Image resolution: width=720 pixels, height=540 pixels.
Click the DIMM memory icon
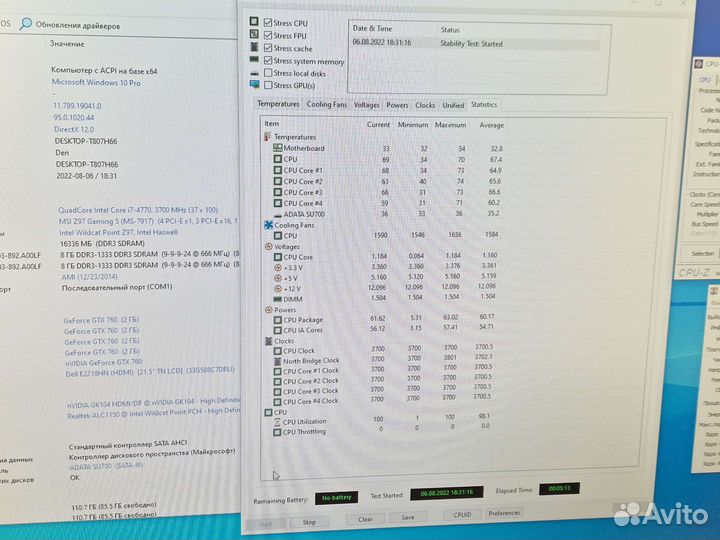pos(278,299)
